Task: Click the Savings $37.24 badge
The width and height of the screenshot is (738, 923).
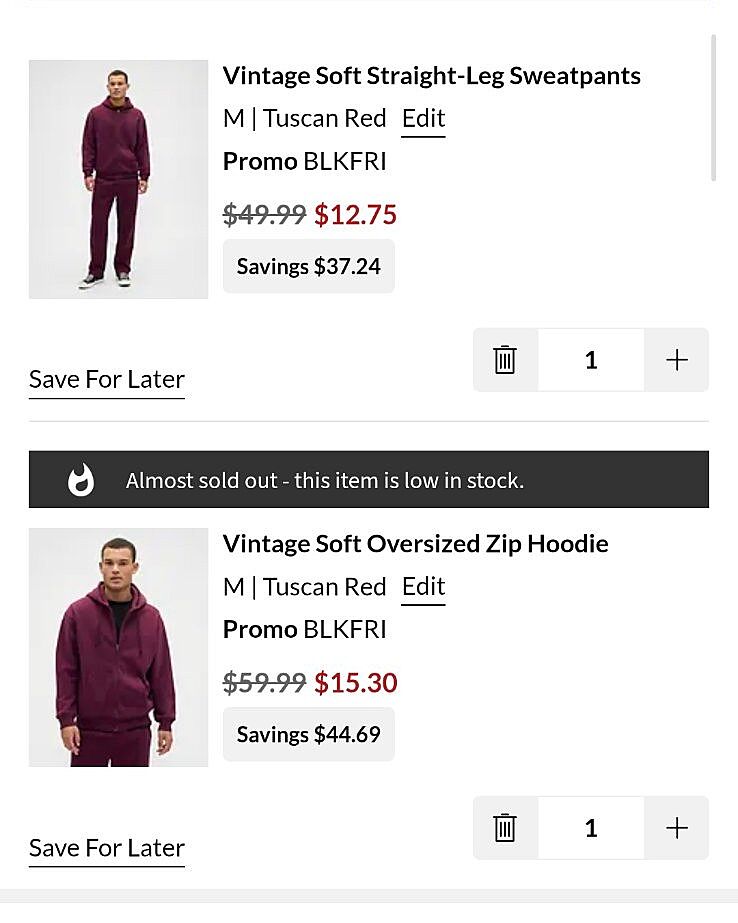Action: 308,267
